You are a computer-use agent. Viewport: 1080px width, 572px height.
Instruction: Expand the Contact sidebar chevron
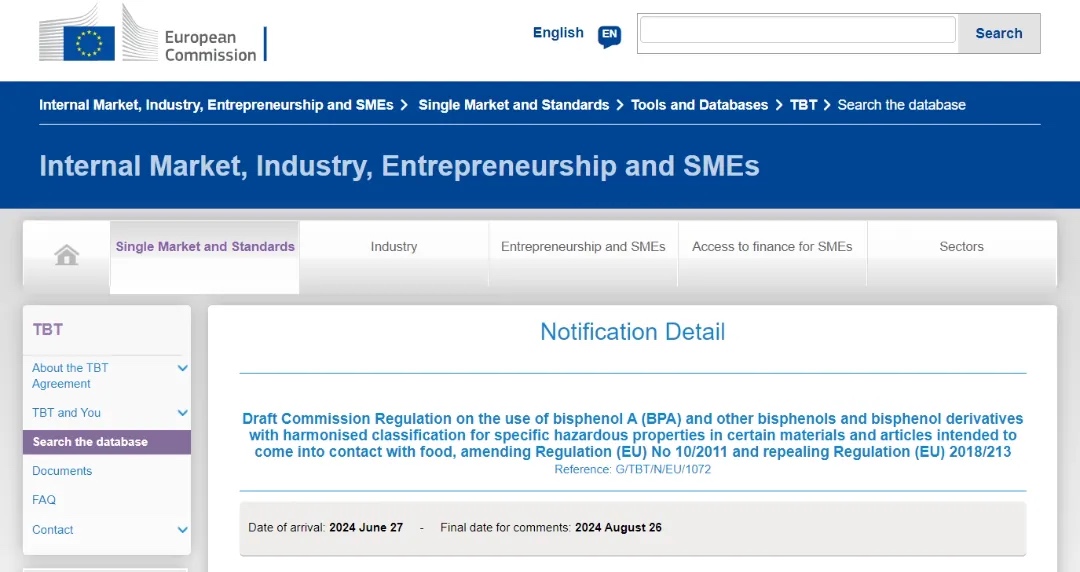pos(183,530)
